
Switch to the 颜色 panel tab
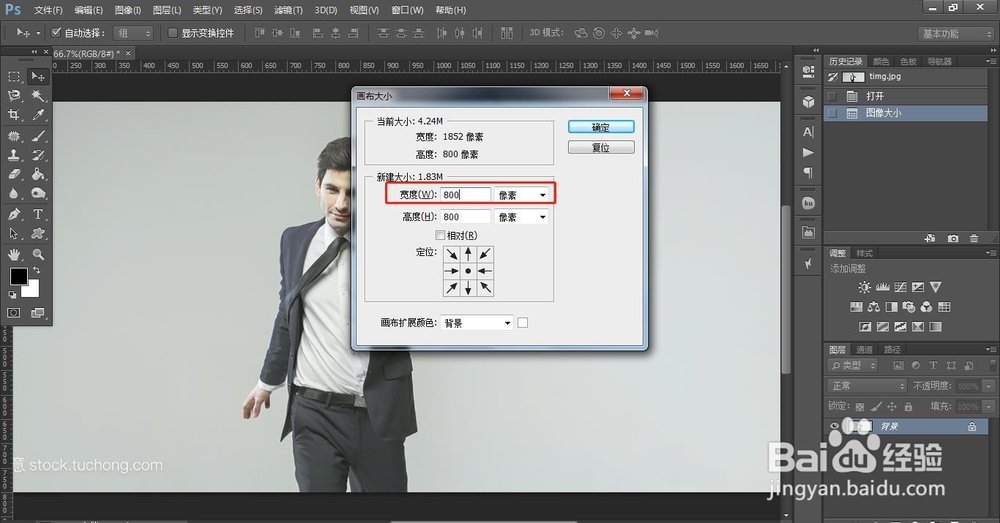tap(881, 61)
